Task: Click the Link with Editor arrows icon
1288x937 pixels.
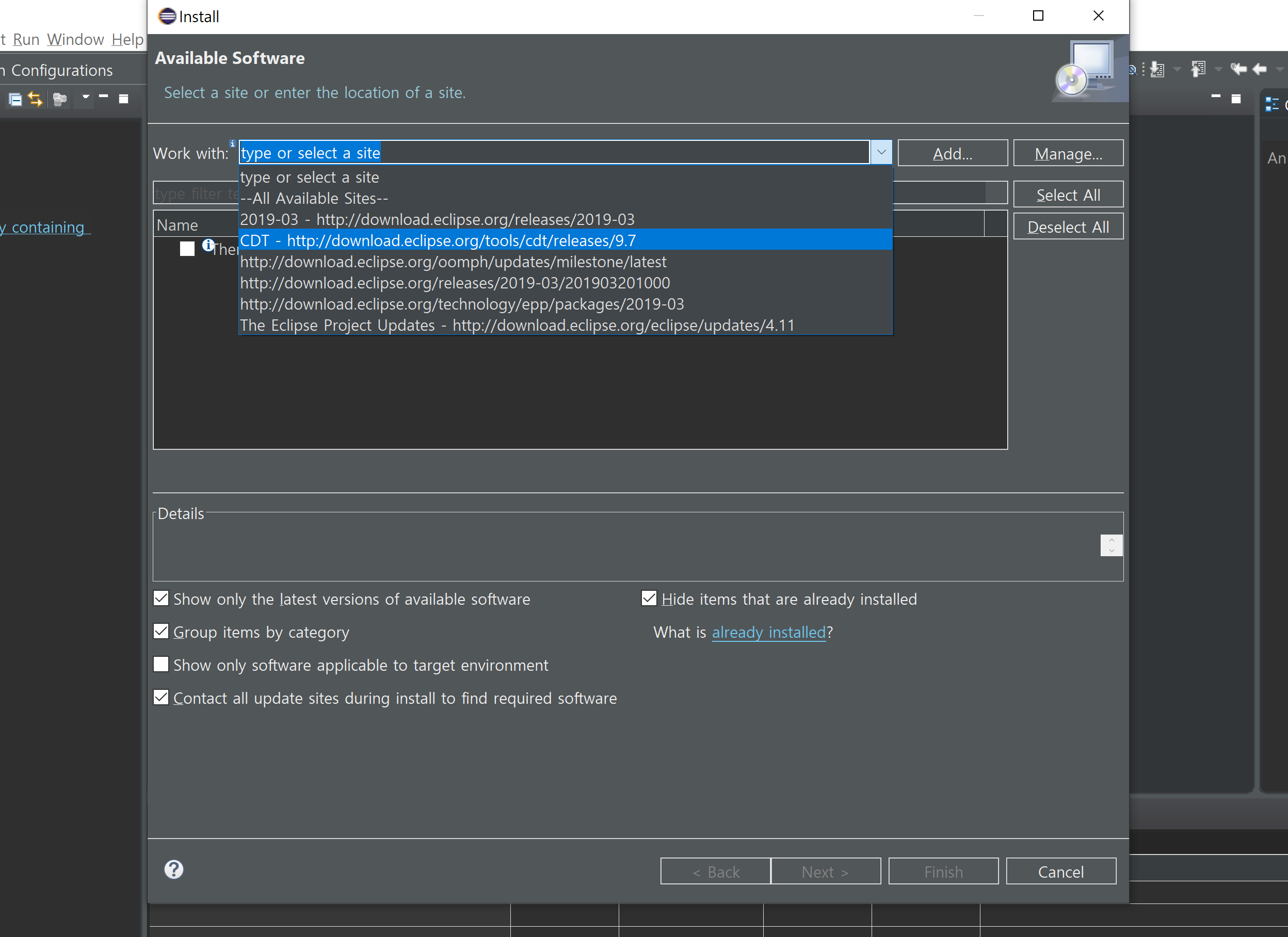Action: pyautogui.click(x=35, y=100)
